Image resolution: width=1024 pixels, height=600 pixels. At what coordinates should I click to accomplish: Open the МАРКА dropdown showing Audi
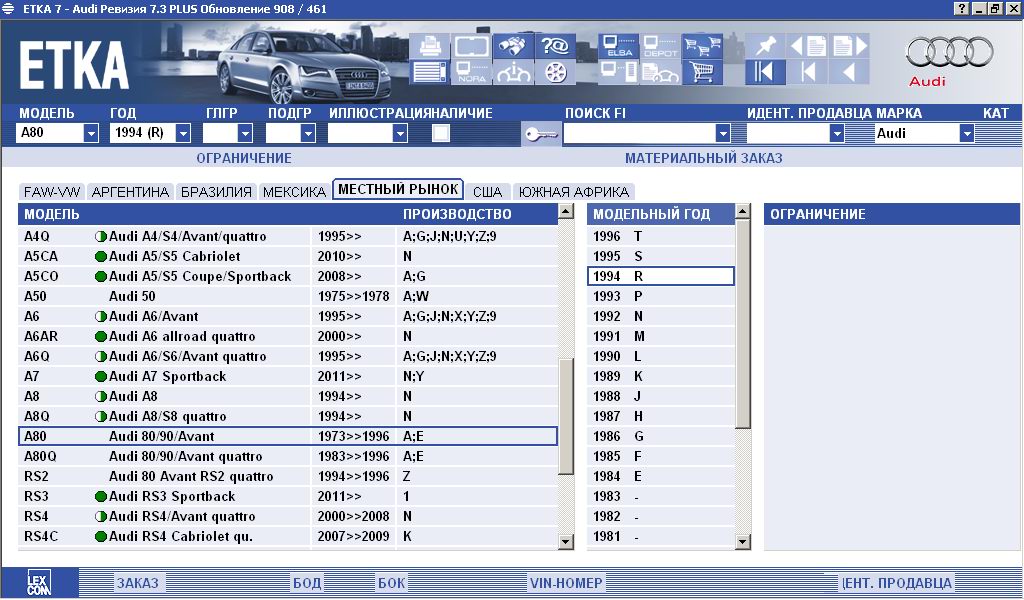[x=967, y=133]
